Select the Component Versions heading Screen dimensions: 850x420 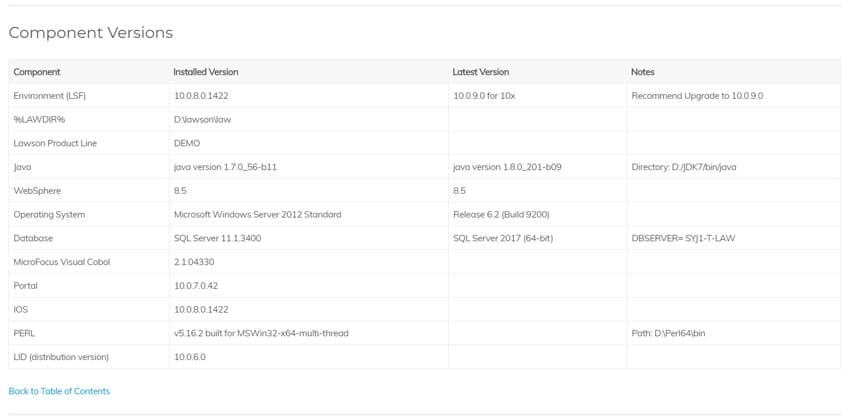(x=91, y=33)
